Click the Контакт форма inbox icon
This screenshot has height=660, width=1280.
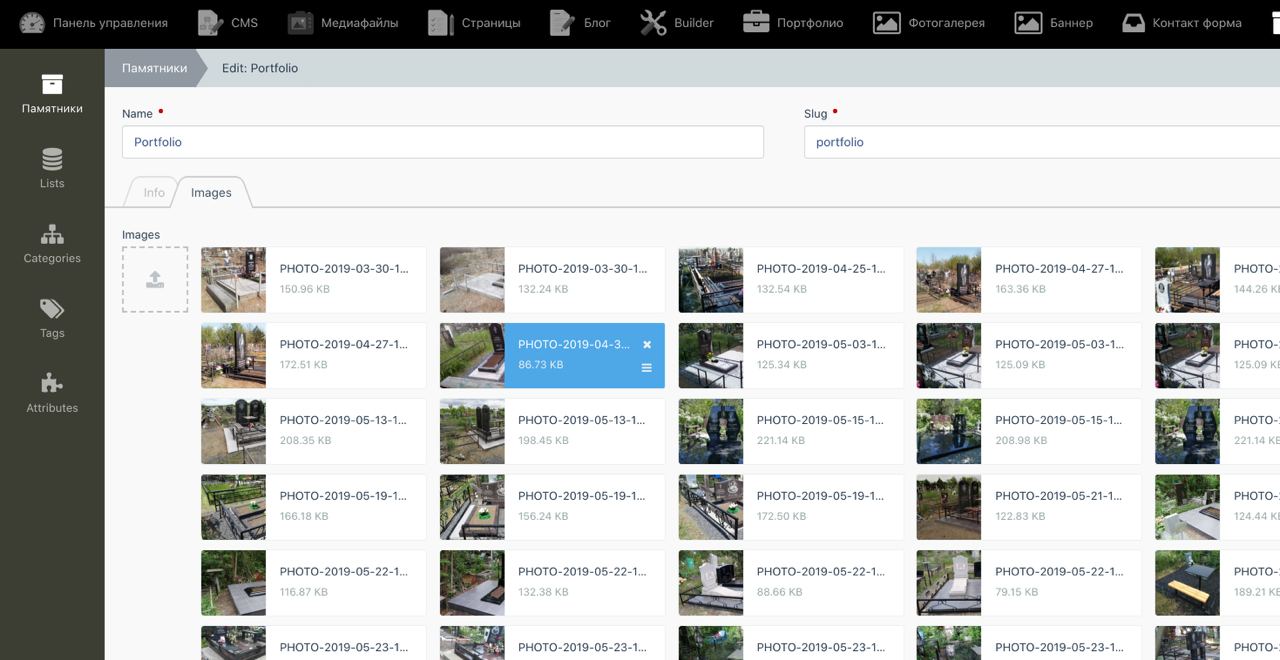coord(1133,23)
